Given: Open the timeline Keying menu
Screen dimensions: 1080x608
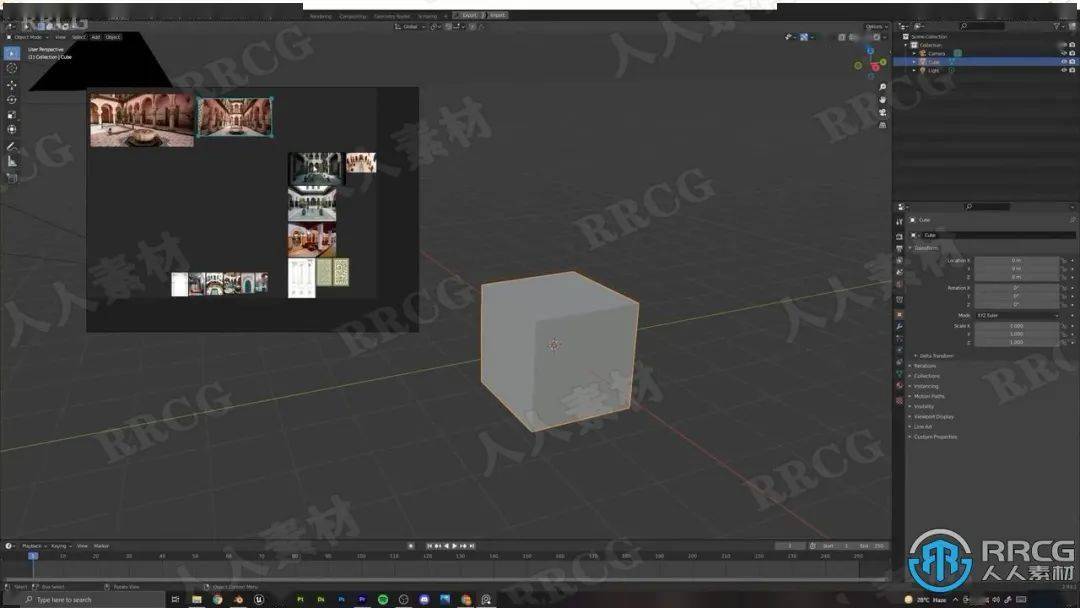Looking at the screenshot, I should 60,546.
